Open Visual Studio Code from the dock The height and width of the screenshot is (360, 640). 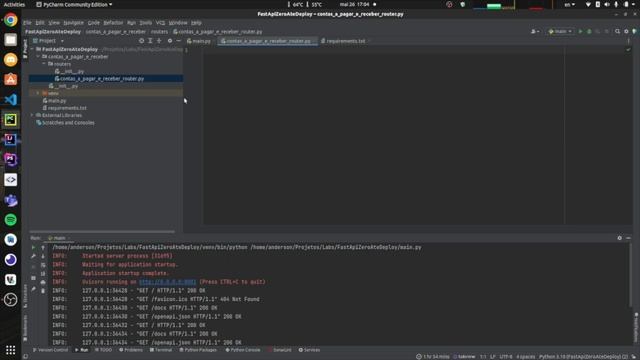pyautogui.click(x=11, y=100)
